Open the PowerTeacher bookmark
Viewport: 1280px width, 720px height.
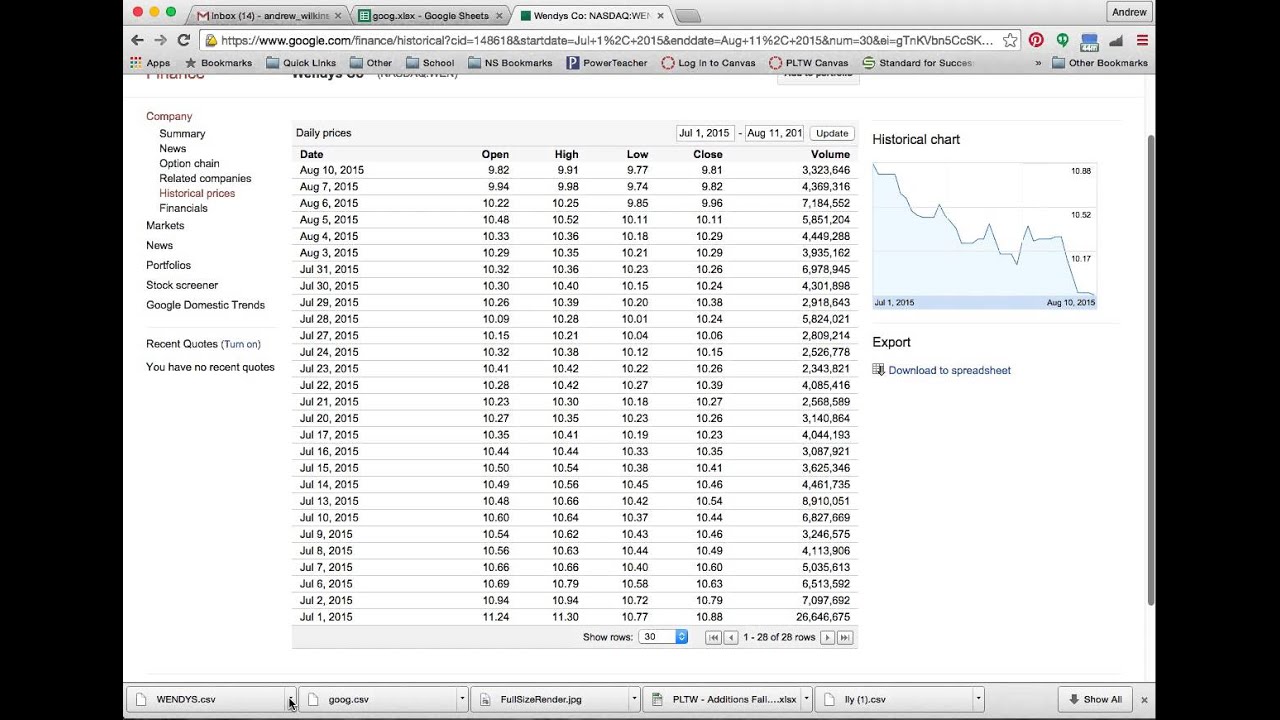click(x=607, y=62)
